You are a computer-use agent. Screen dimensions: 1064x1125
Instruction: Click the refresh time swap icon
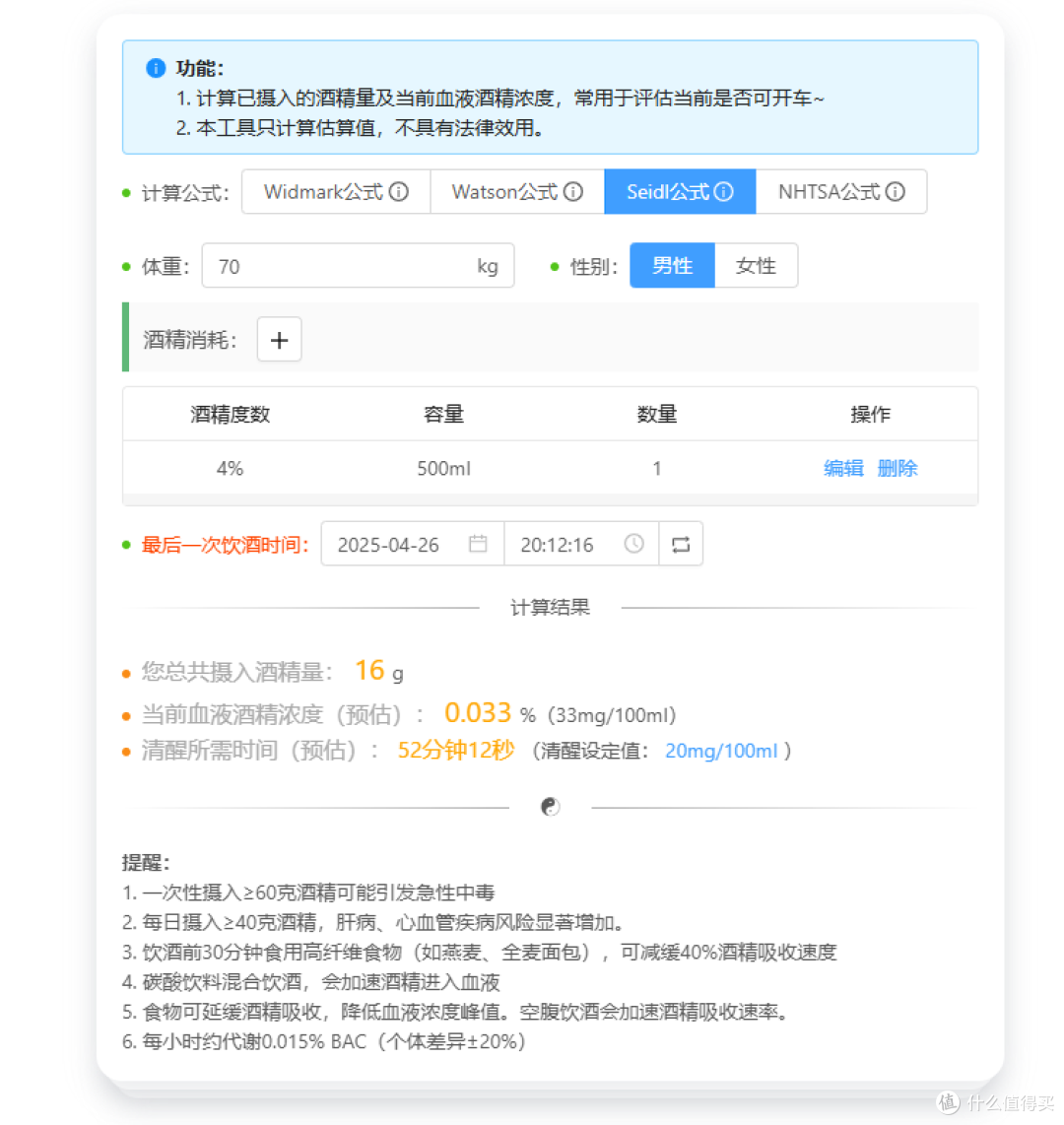point(681,544)
